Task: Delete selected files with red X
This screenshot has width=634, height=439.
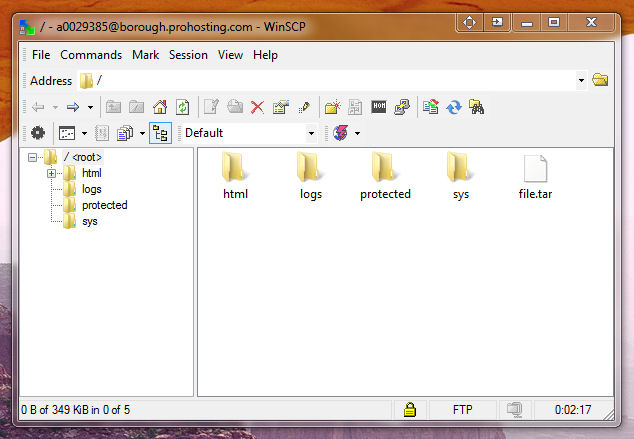Action: 257,108
